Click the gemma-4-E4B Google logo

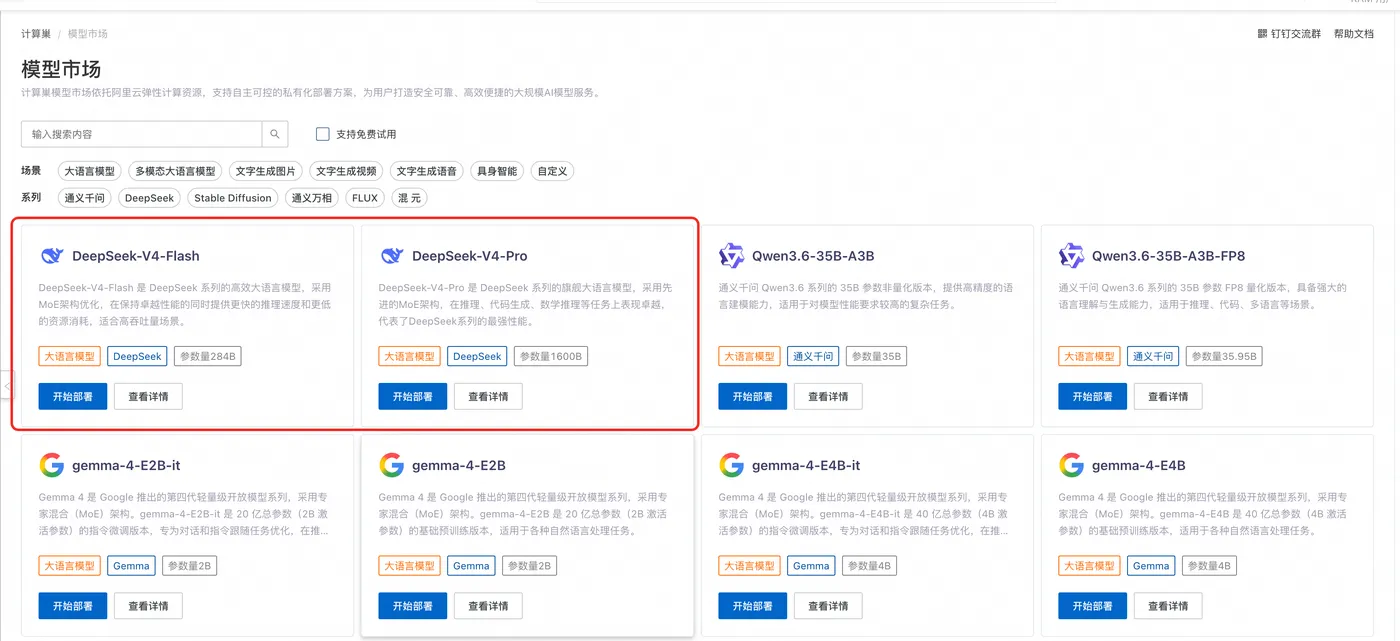tap(1072, 465)
